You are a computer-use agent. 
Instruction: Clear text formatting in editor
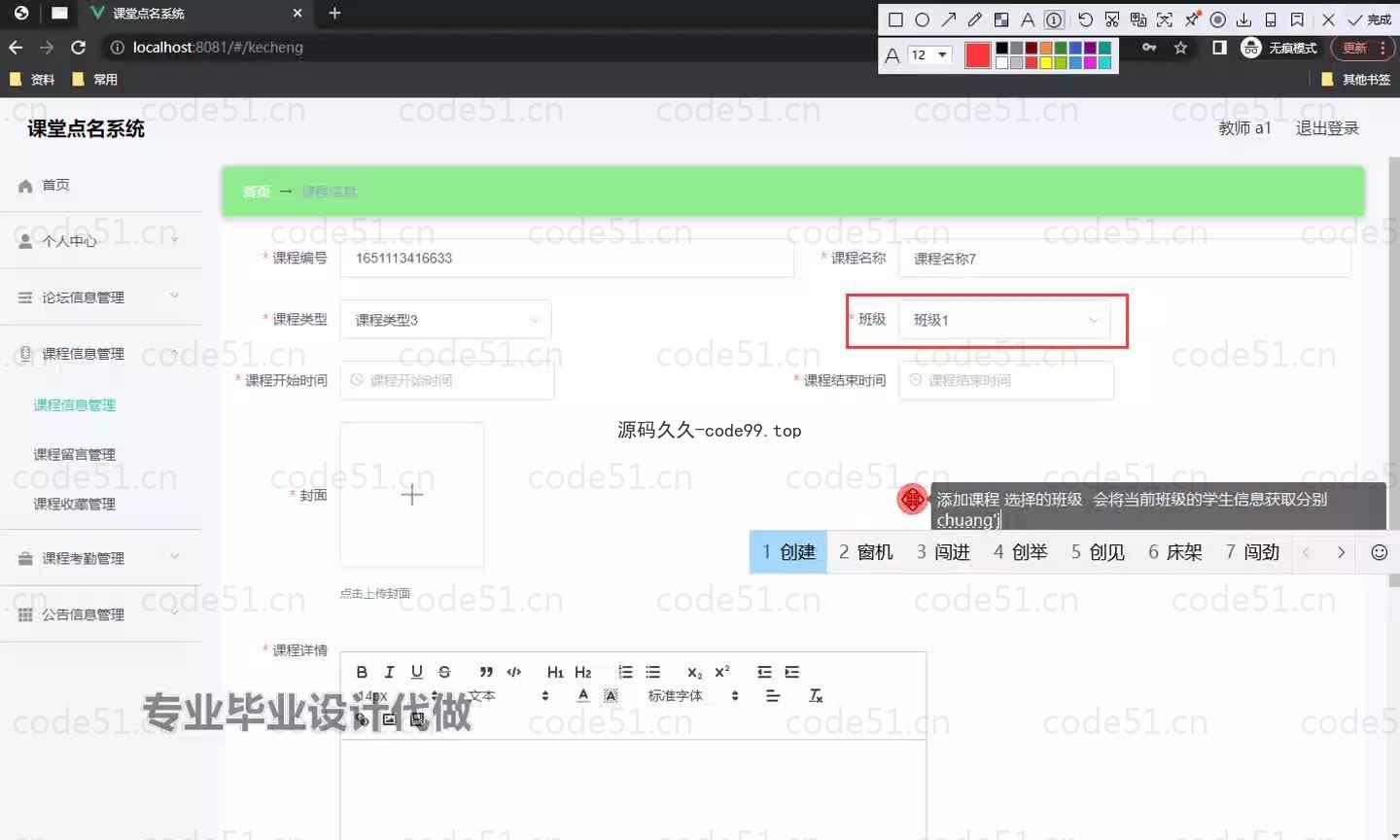coord(816,696)
